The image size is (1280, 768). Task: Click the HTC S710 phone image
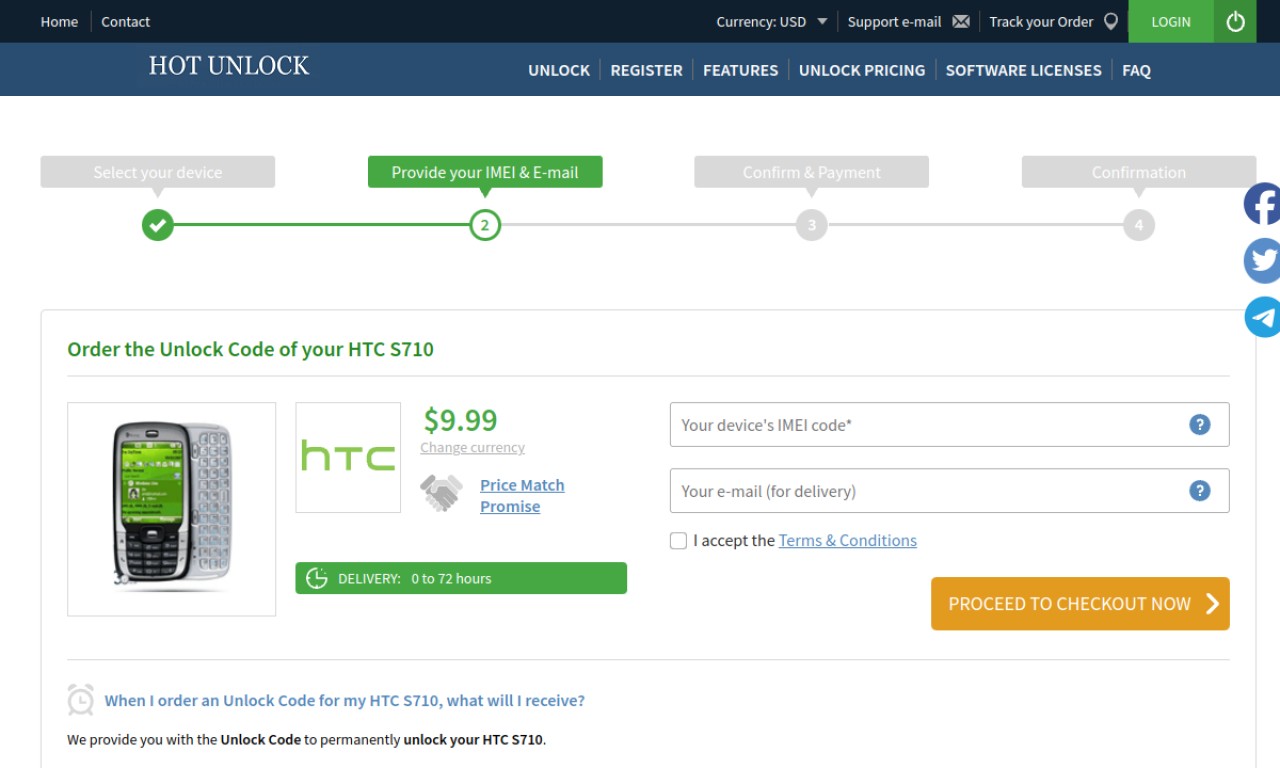171,509
